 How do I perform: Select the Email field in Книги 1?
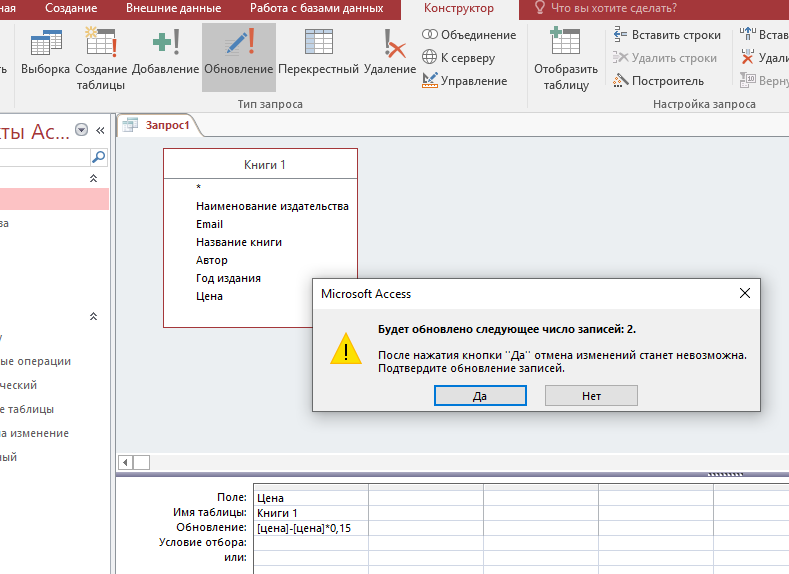(209, 224)
